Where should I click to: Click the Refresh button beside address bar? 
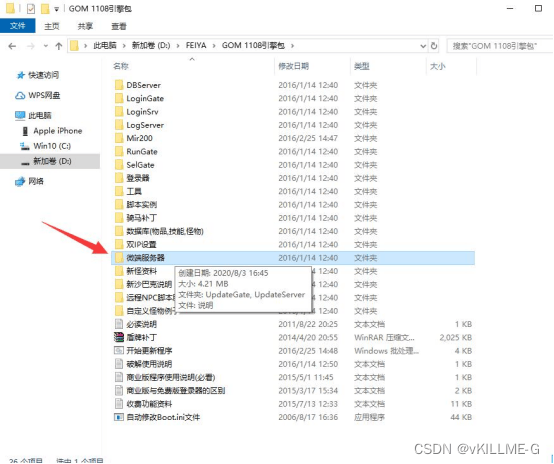click(434, 46)
